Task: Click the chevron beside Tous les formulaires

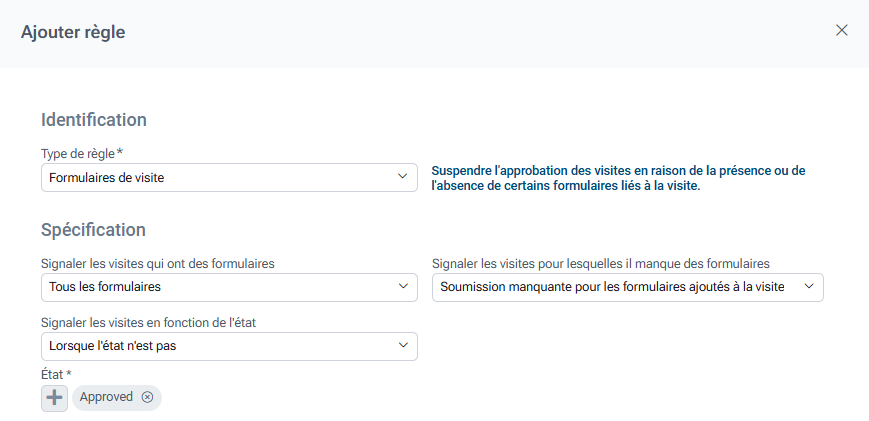Action: [403, 287]
